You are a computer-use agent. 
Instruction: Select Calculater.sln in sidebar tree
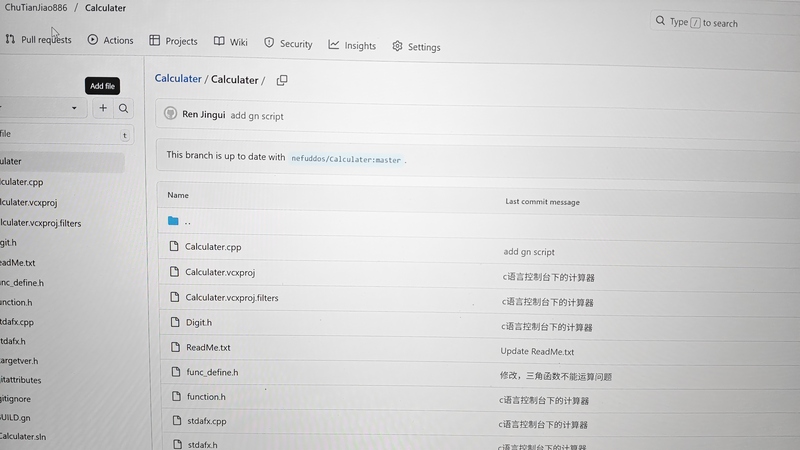pos(23,436)
